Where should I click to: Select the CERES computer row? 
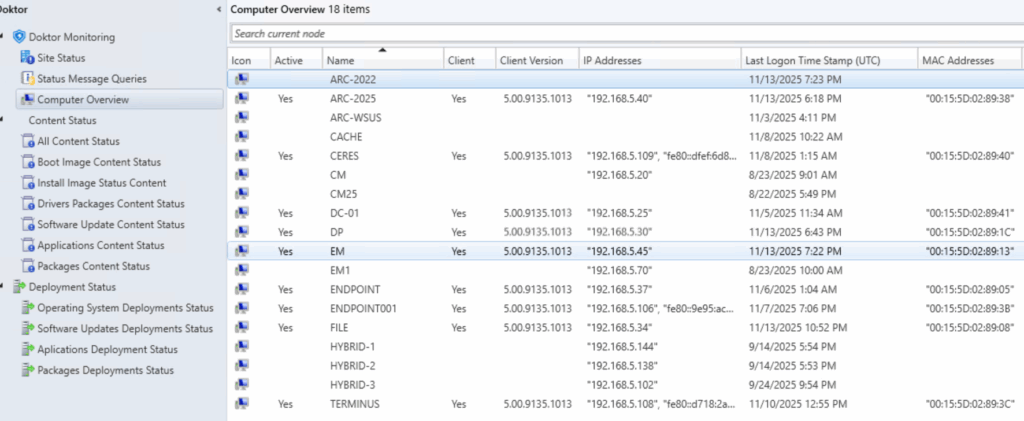pos(344,156)
